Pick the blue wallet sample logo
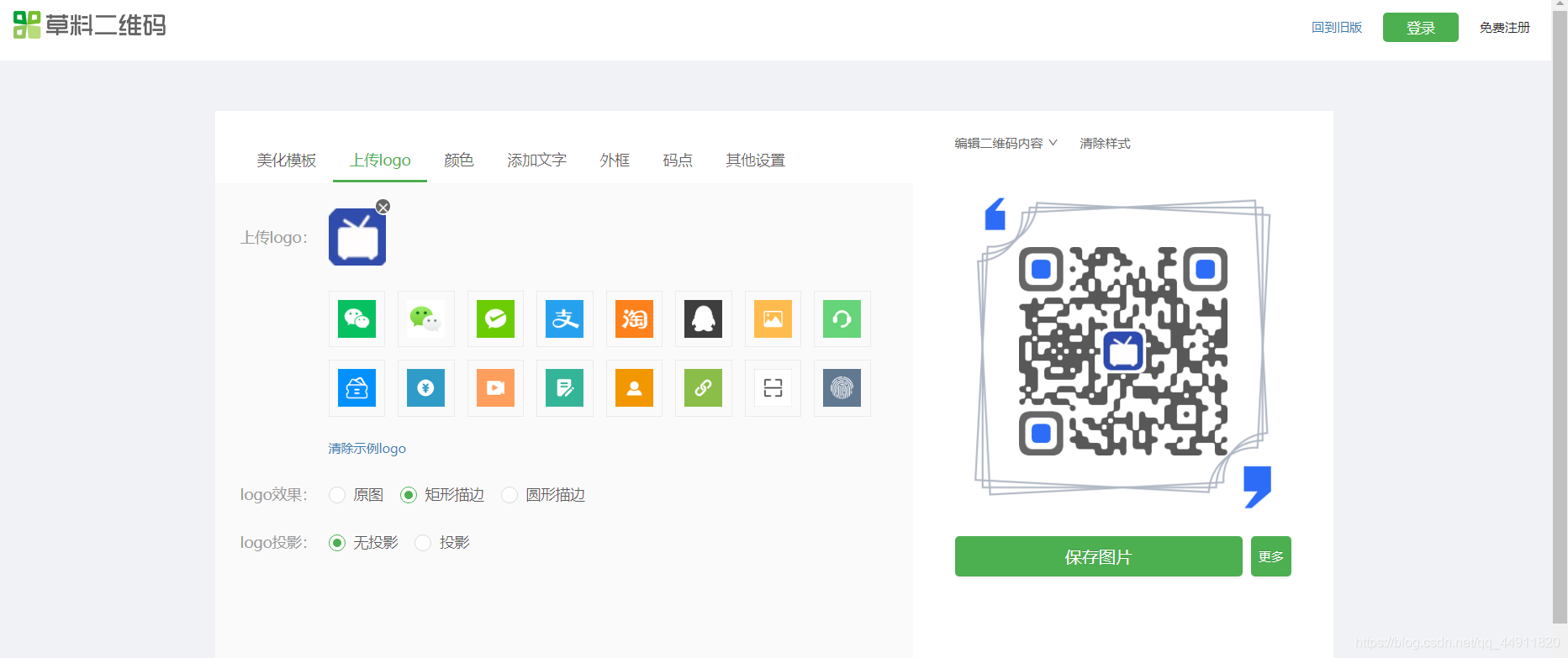This screenshot has width=1568, height=658. (356, 388)
